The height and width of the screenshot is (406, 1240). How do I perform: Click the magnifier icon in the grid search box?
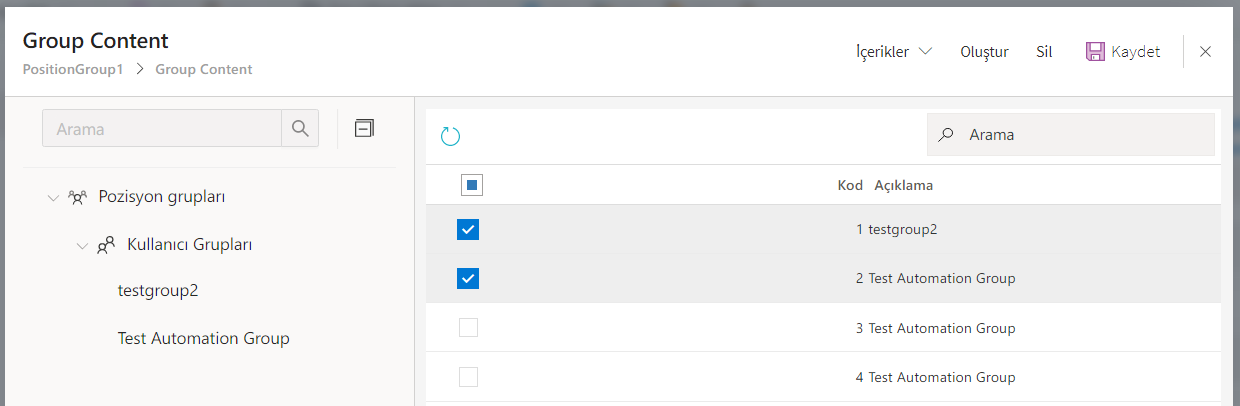pyautogui.click(x=946, y=135)
